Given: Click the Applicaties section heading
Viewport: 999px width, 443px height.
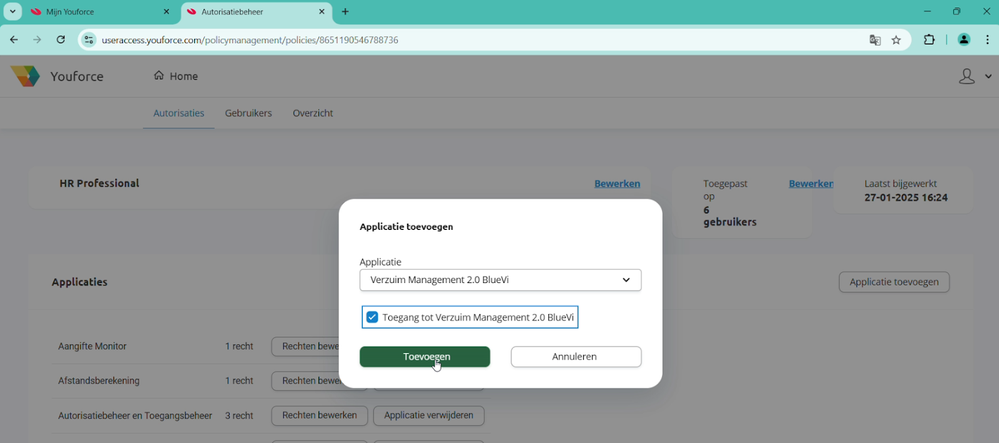Looking at the screenshot, I should 80,282.
